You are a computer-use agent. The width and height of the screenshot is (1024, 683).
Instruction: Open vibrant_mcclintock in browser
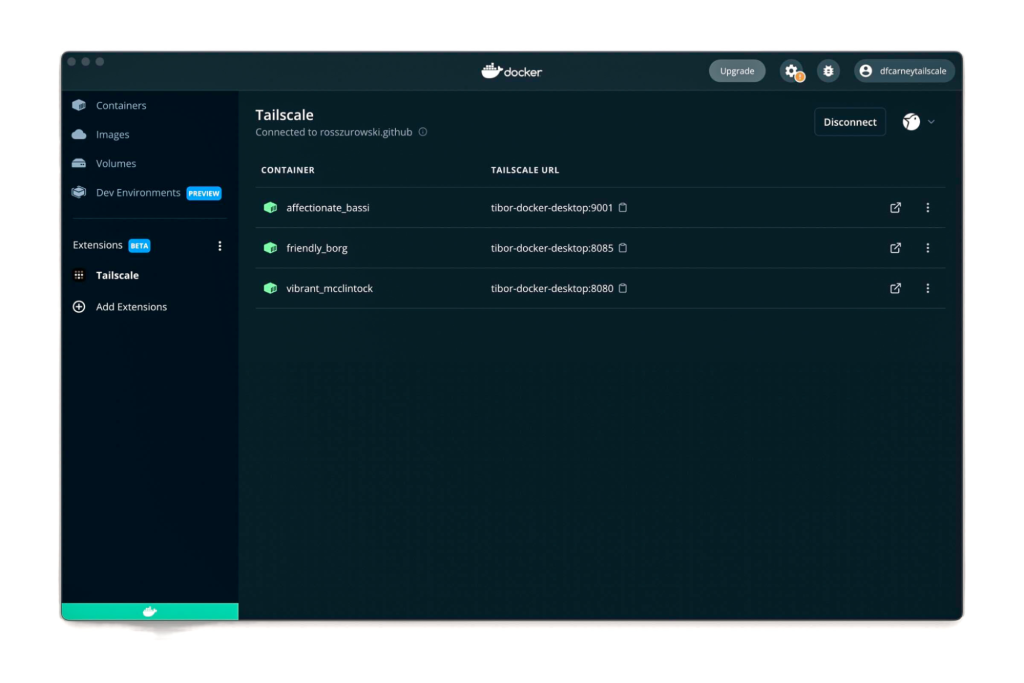coord(895,288)
